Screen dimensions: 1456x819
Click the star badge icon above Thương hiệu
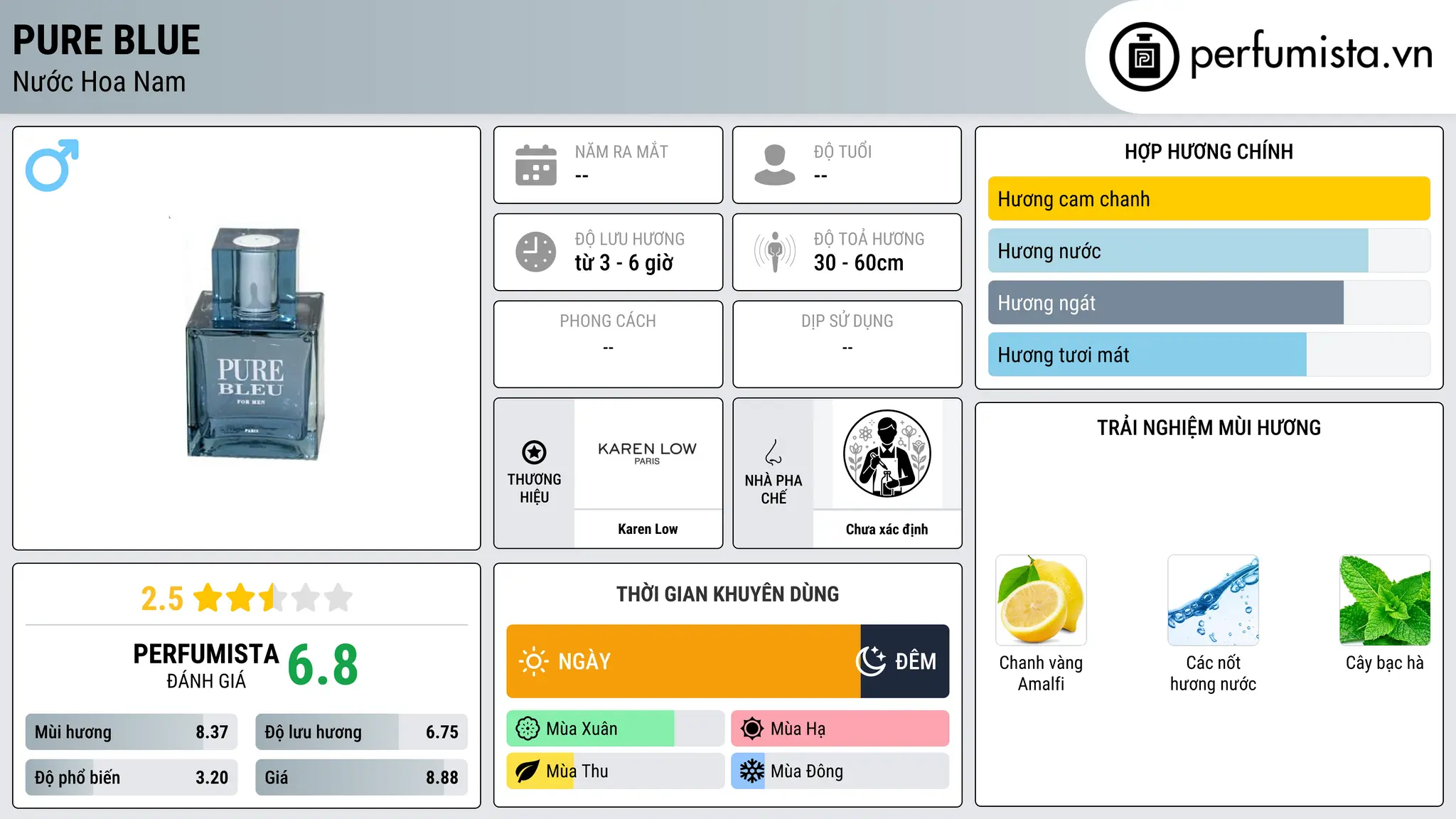click(534, 452)
